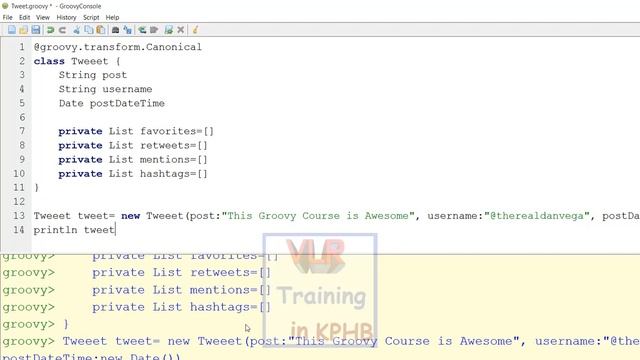Screen dimensions: 640x360
Task: Click 'println tweet' on line 14
Action: (x=74, y=230)
